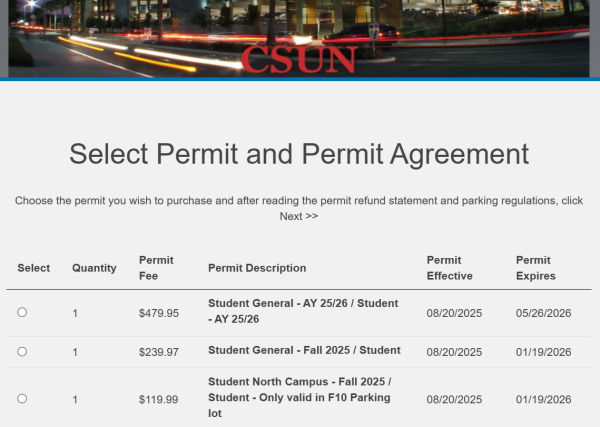Select the $119.99 Student North Campus permit radio
The image size is (600, 427).
point(22,398)
